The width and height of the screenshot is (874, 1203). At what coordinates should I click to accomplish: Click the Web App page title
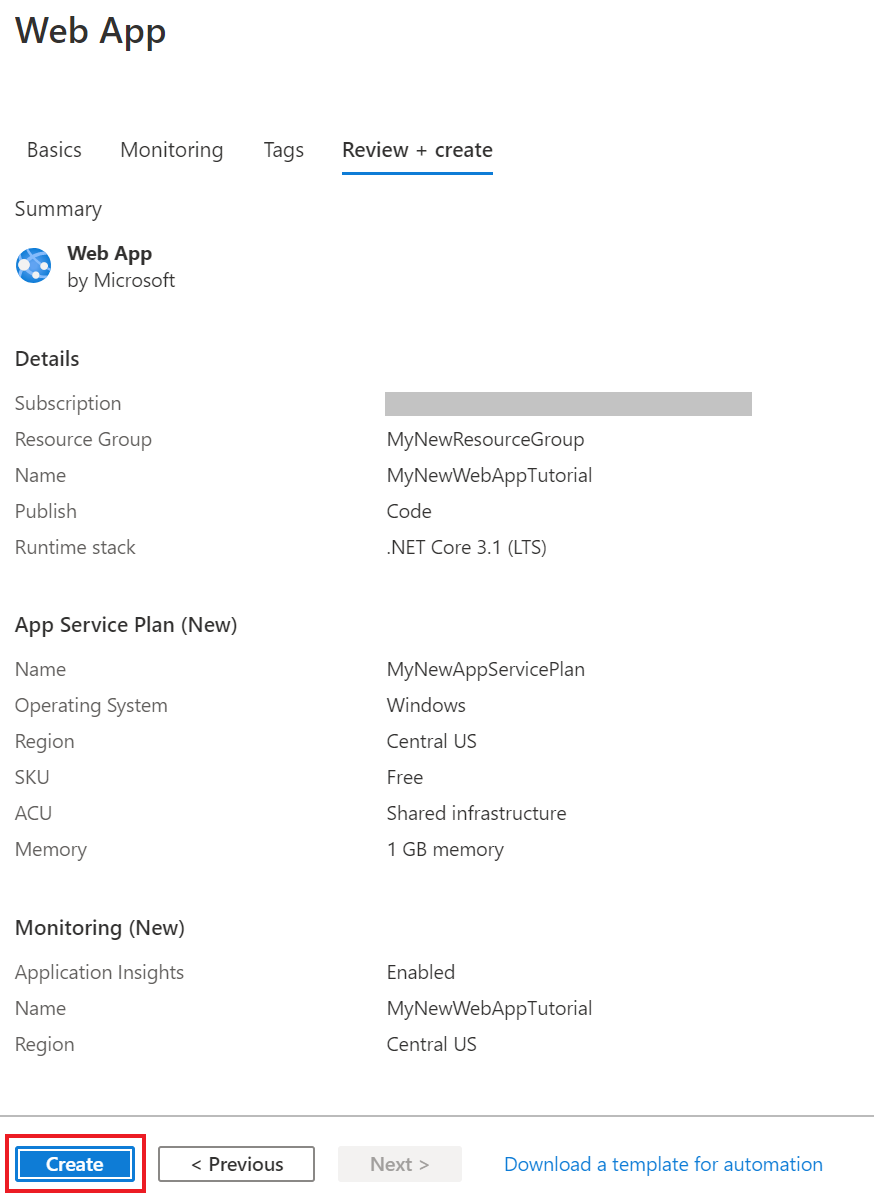[89, 32]
